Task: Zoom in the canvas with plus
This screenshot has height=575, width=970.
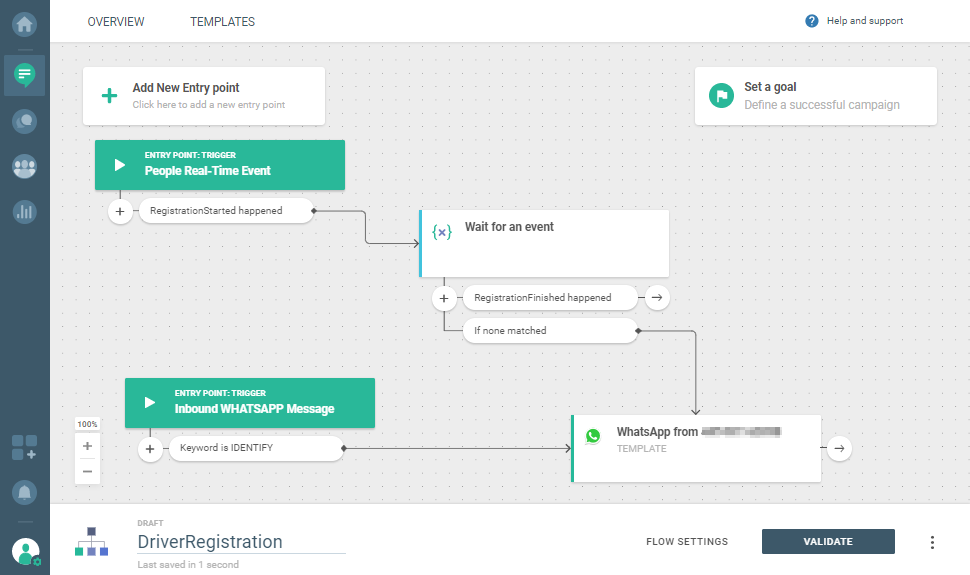Action: click(88, 446)
